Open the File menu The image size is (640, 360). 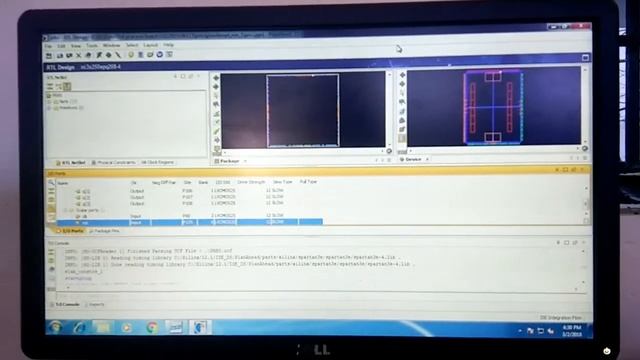49,46
